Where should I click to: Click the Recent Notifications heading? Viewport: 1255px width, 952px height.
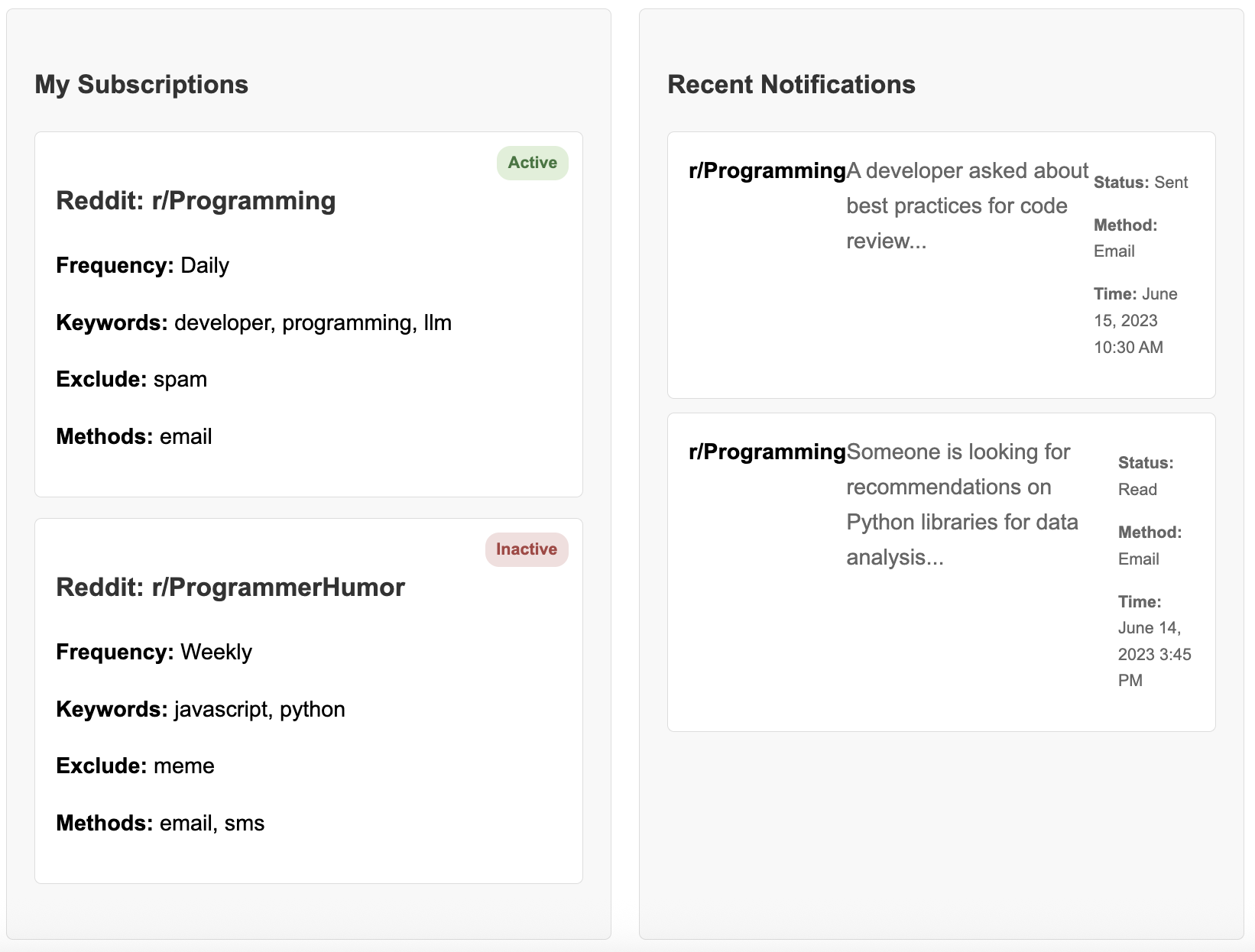pyautogui.click(x=791, y=84)
